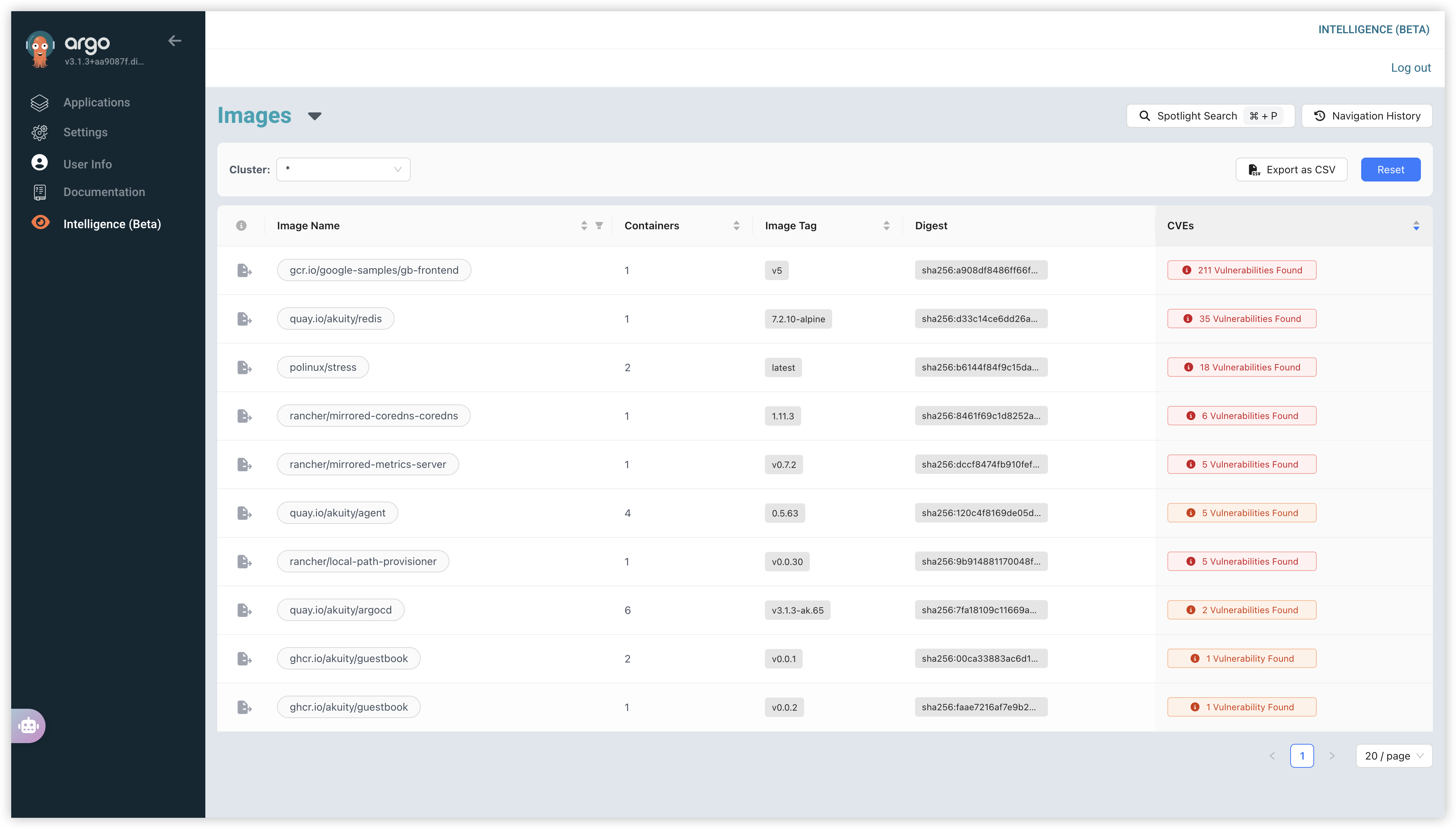Click the Navigation History clock icon
This screenshot has height=829, width=1456.
[x=1319, y=116]
